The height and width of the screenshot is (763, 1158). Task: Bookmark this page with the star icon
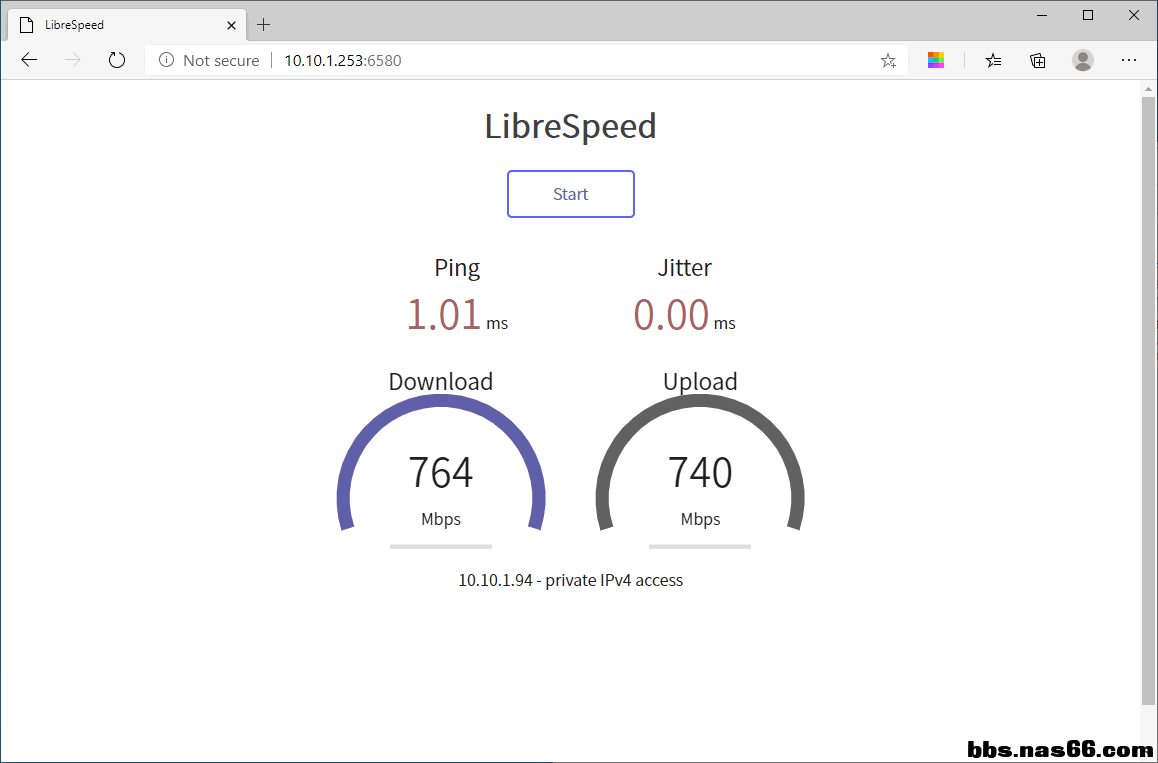click(x=888, y=60)
